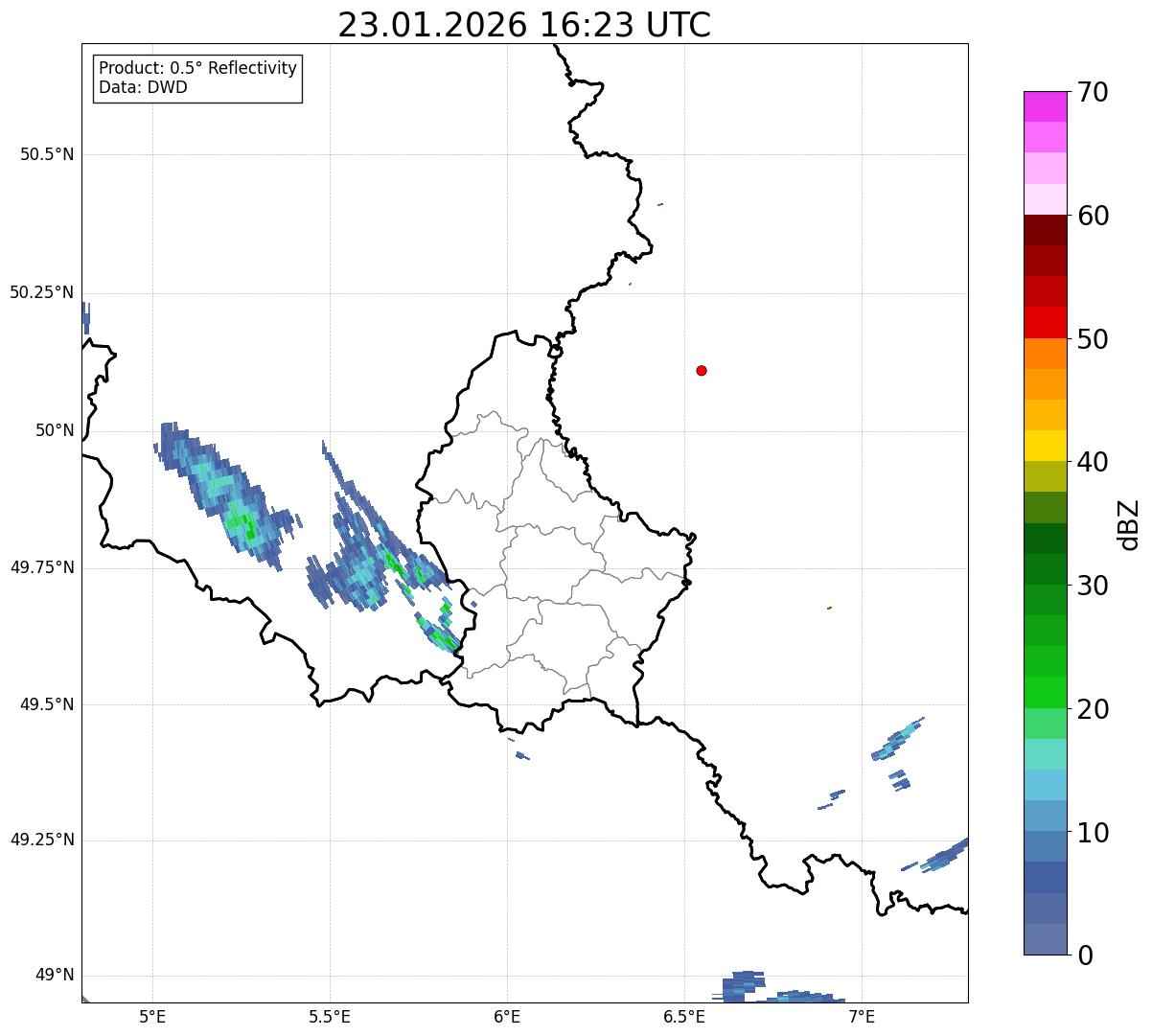Select the 50 tick on the colorbar
1152x1036 pixels.
(1093, 339)
